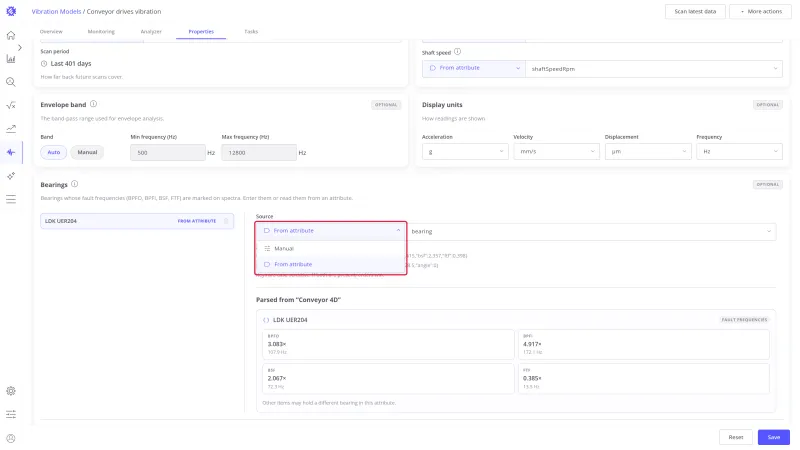Open the square-root formula sidebar icon

pyautogui.click(x=11, y=106)
